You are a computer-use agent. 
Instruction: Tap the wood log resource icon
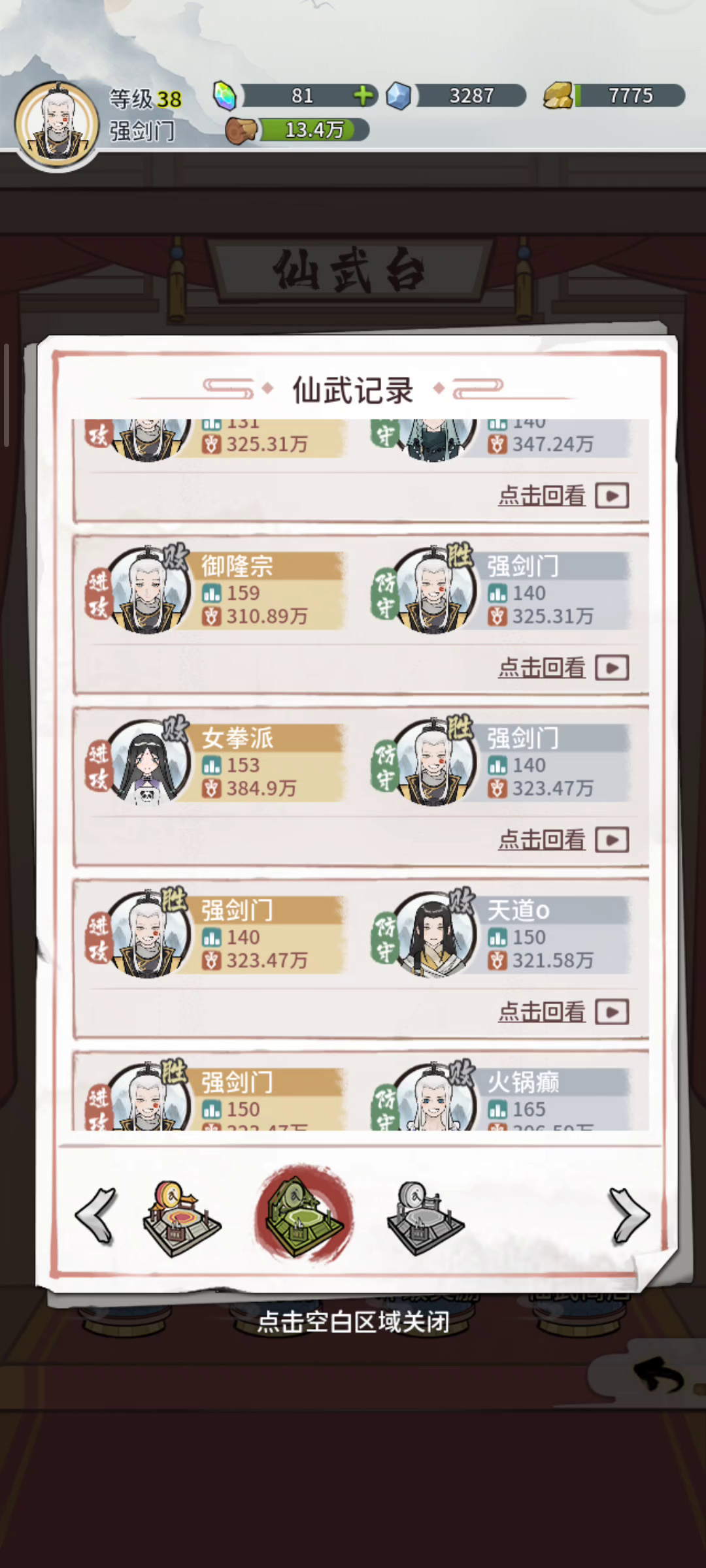242,131
